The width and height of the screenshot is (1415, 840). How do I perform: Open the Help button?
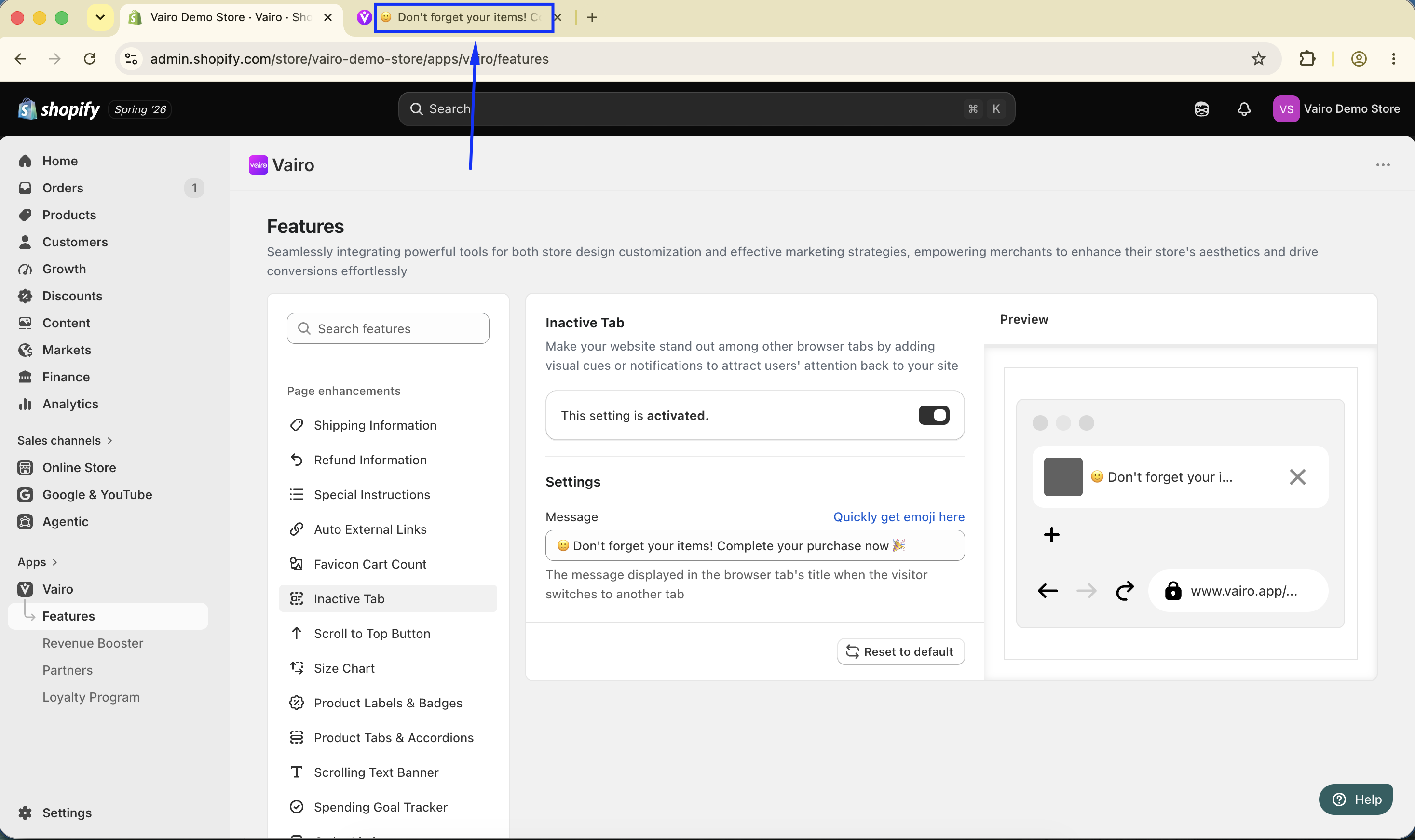(1355, 800)
